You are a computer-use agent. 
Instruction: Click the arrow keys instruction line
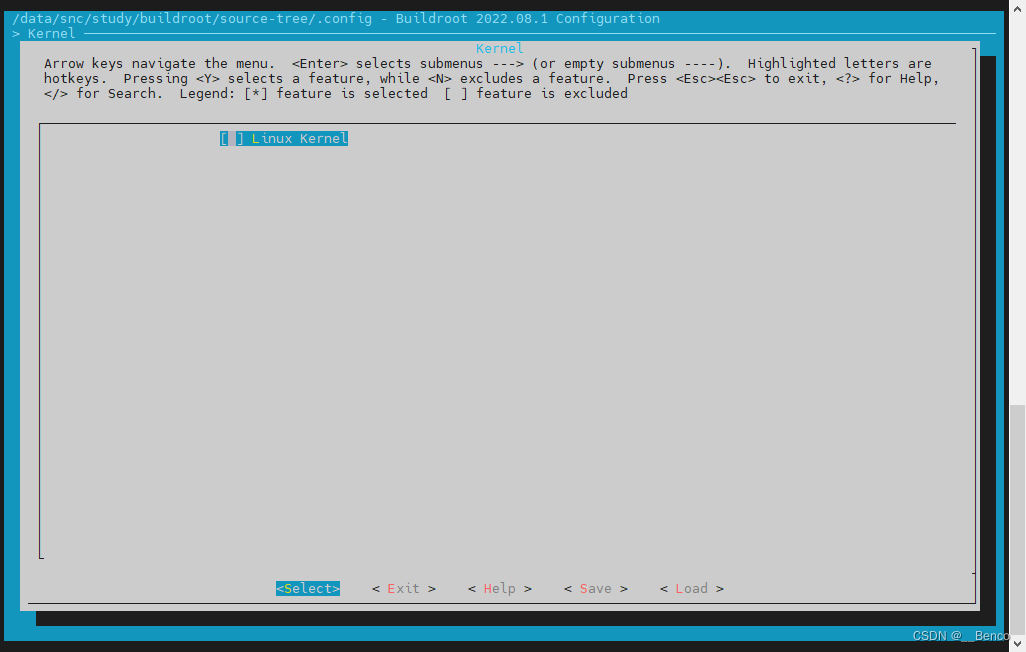(x=300, y=62)
